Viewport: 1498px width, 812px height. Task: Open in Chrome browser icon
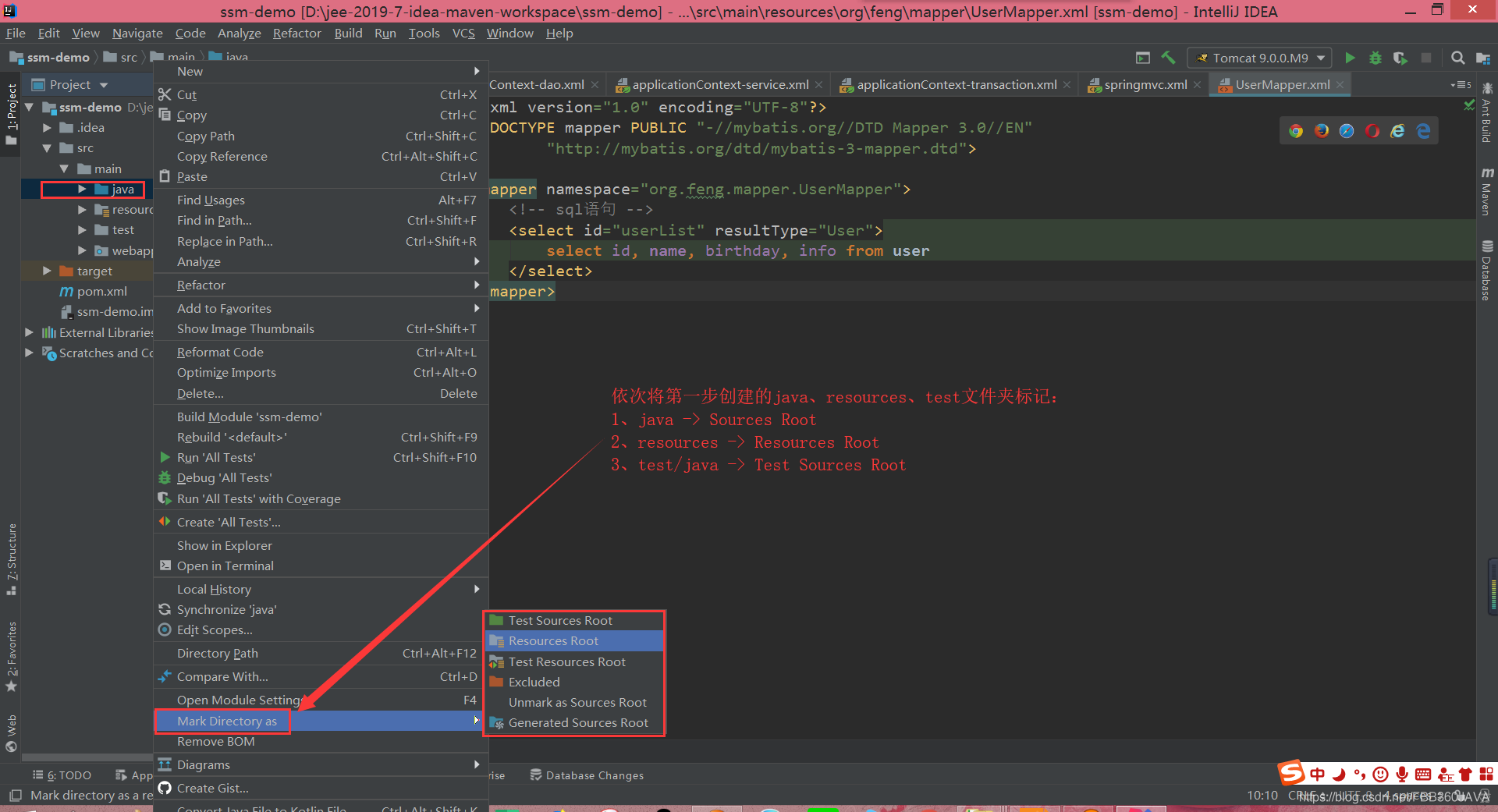point(1296,131)
